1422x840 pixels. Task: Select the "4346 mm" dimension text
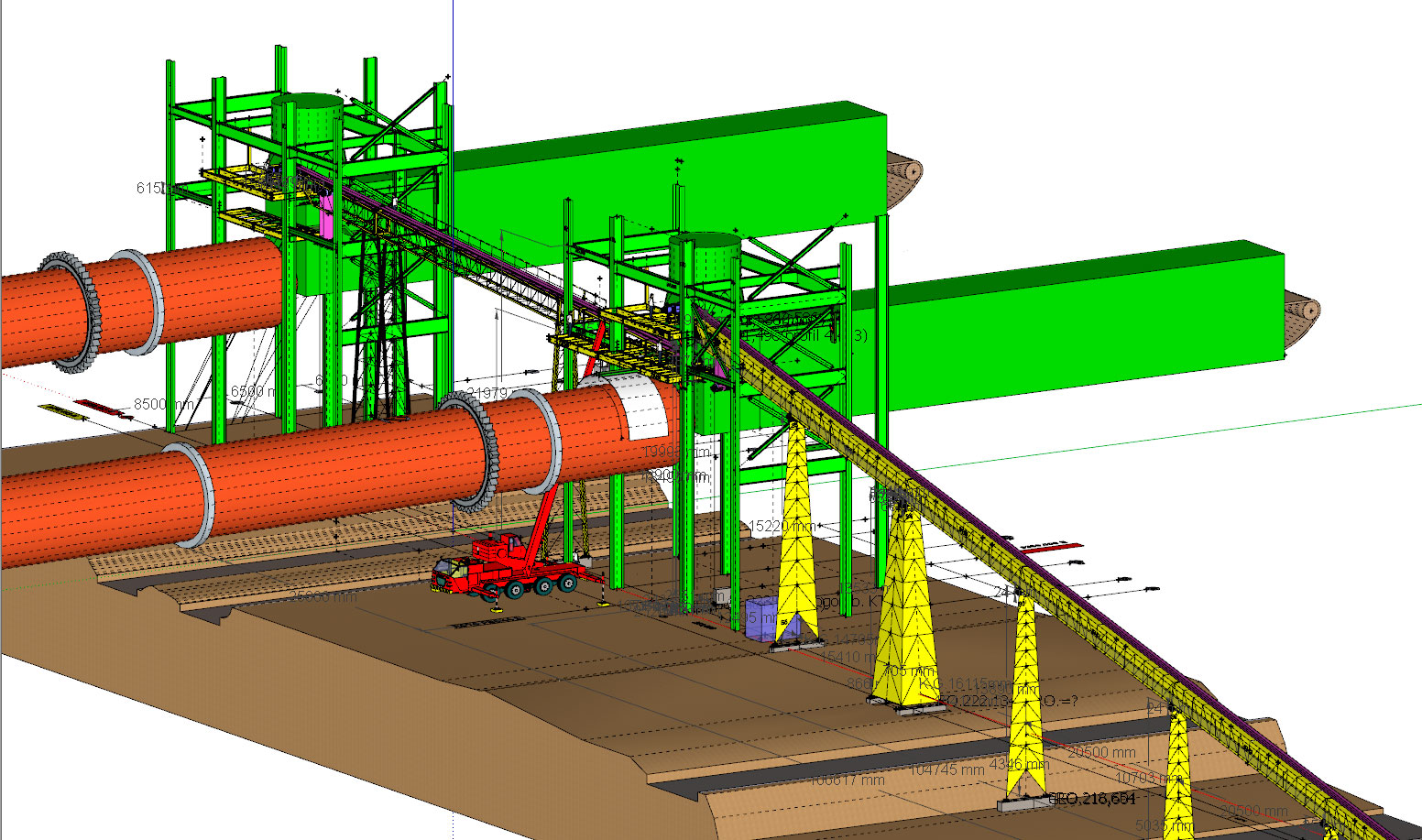pos(1019,764)
